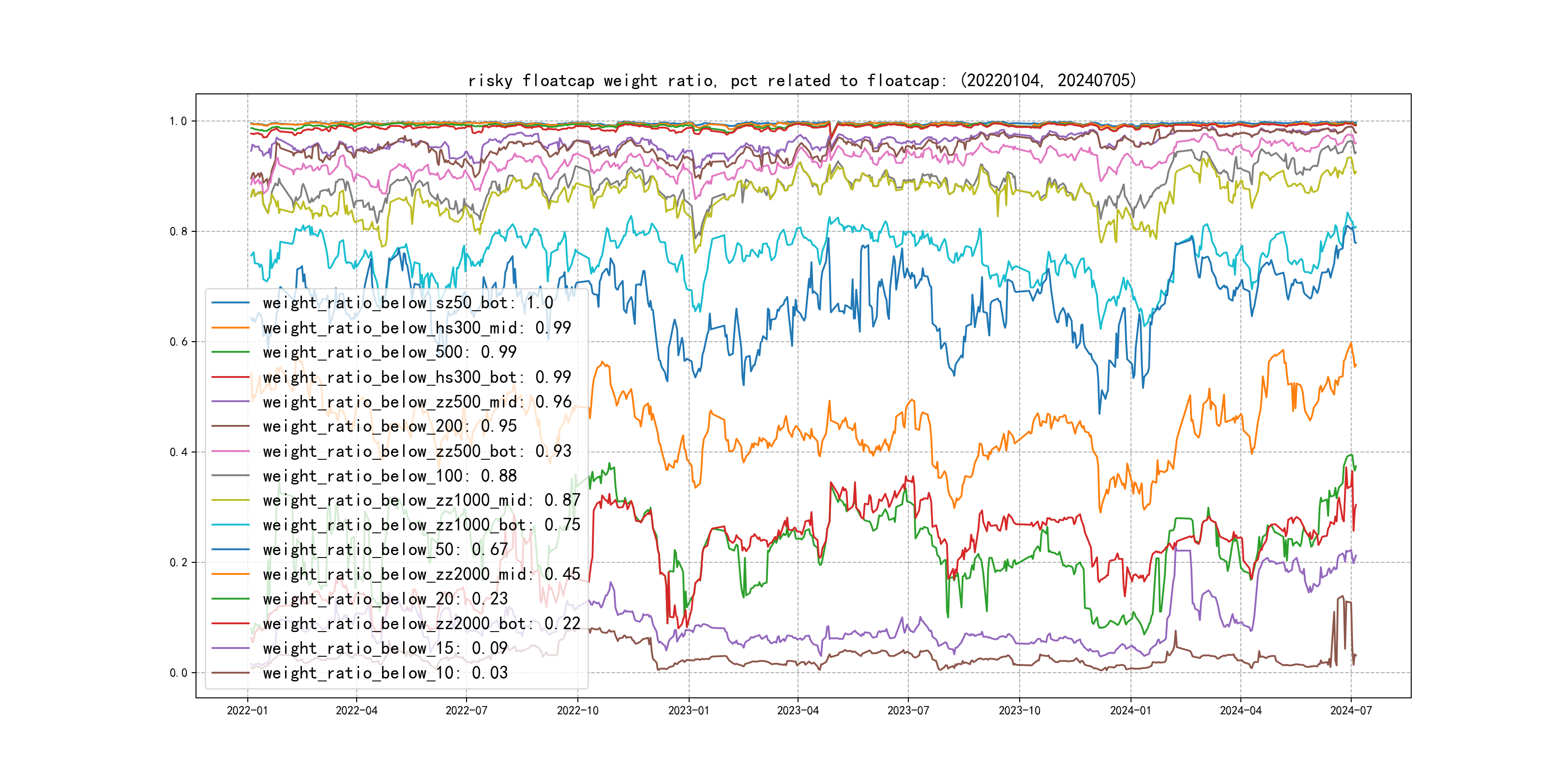Viewport: 1568px width, 784px height.
Task: Click legend entry weight_ratio_below_15
Action: coord(385,648)
